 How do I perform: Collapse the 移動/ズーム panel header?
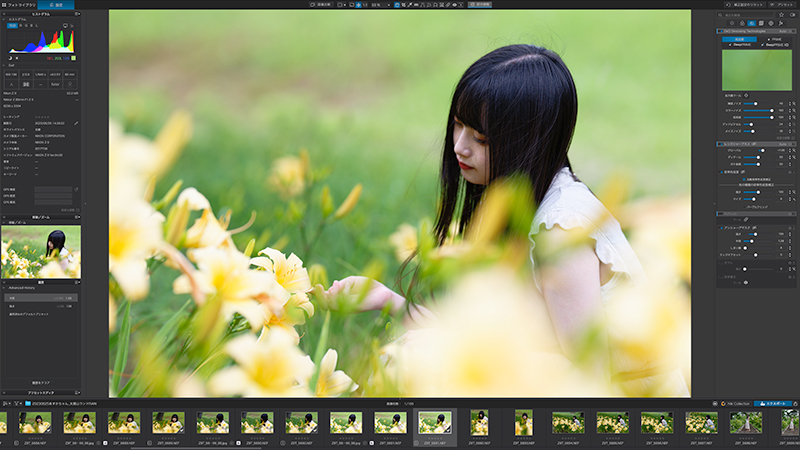pyautogui.click(x=41, y=217)
